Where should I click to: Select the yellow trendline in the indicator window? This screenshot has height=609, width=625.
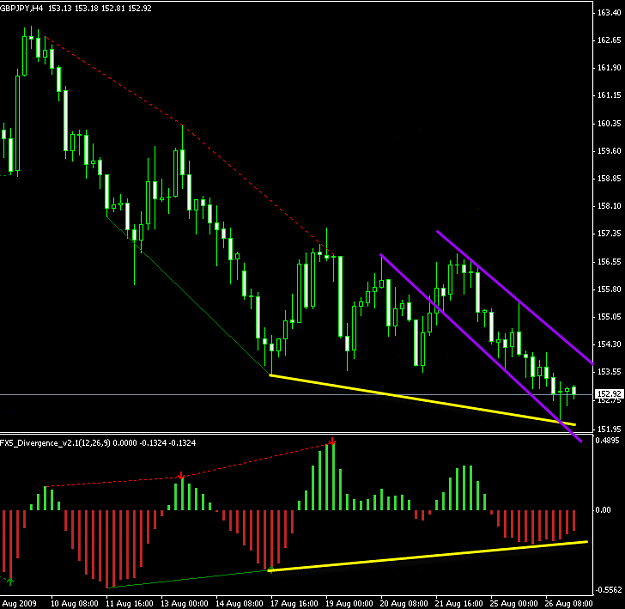click(428, 556)
